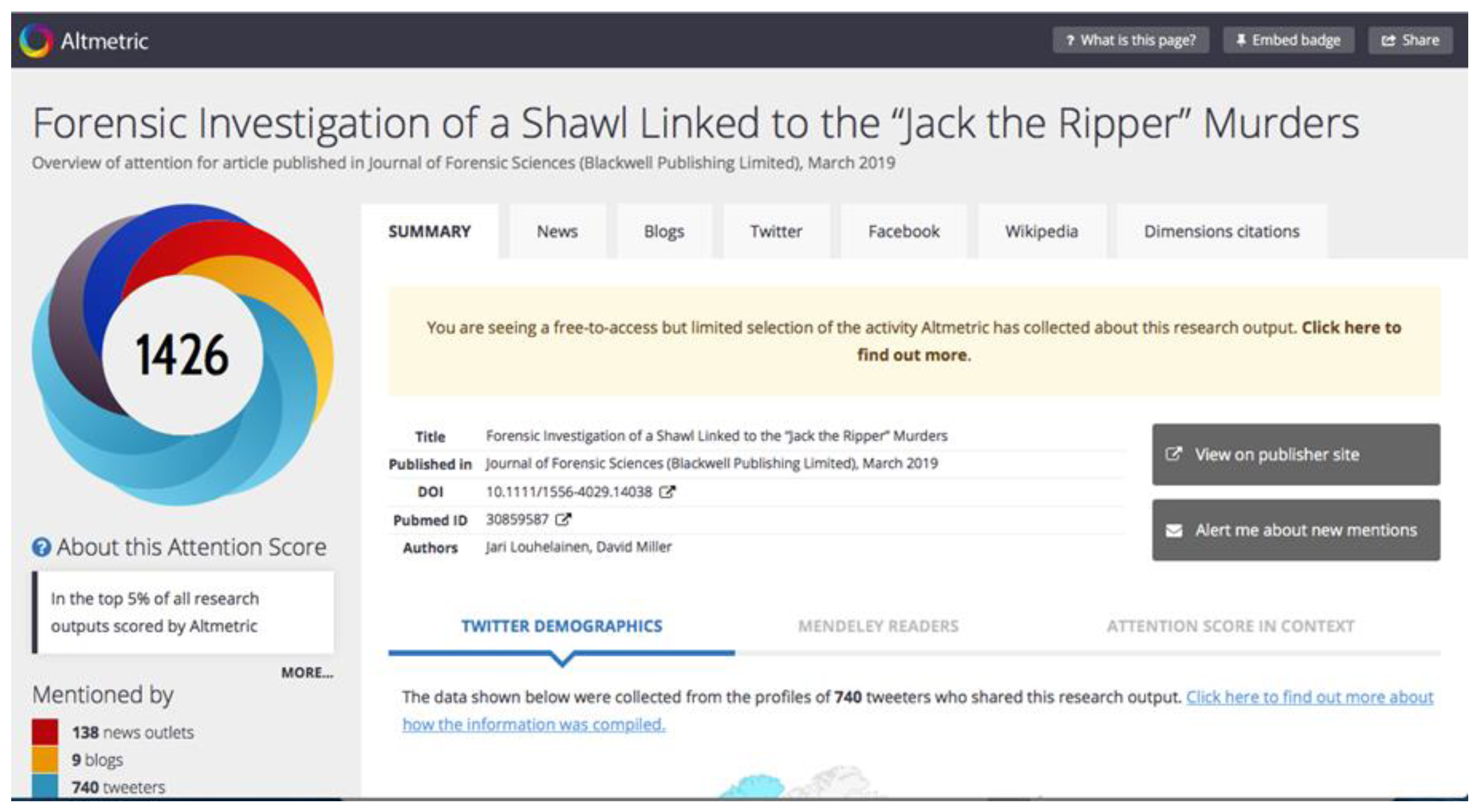Click the blue question mark help icon
This screenshot has height=812, width=1483.
(x=41, y=547)
